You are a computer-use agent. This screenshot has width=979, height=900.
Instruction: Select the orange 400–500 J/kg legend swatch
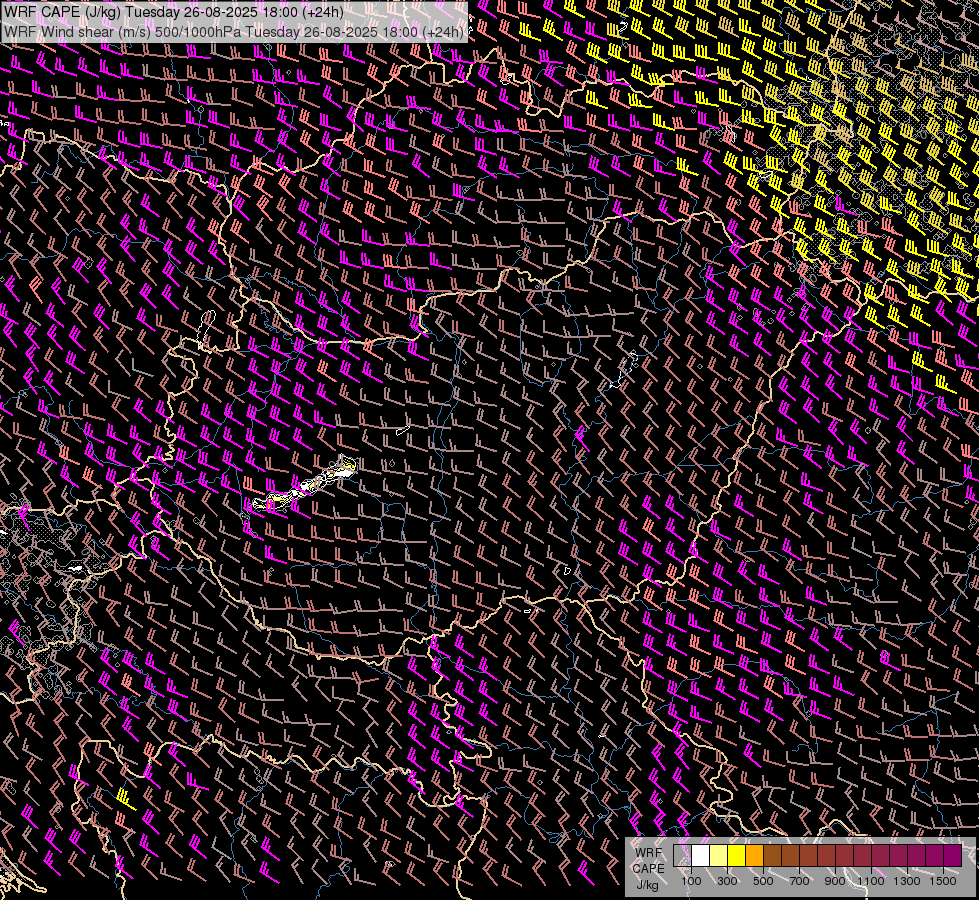pyautogui.click(x=754, y=855)
